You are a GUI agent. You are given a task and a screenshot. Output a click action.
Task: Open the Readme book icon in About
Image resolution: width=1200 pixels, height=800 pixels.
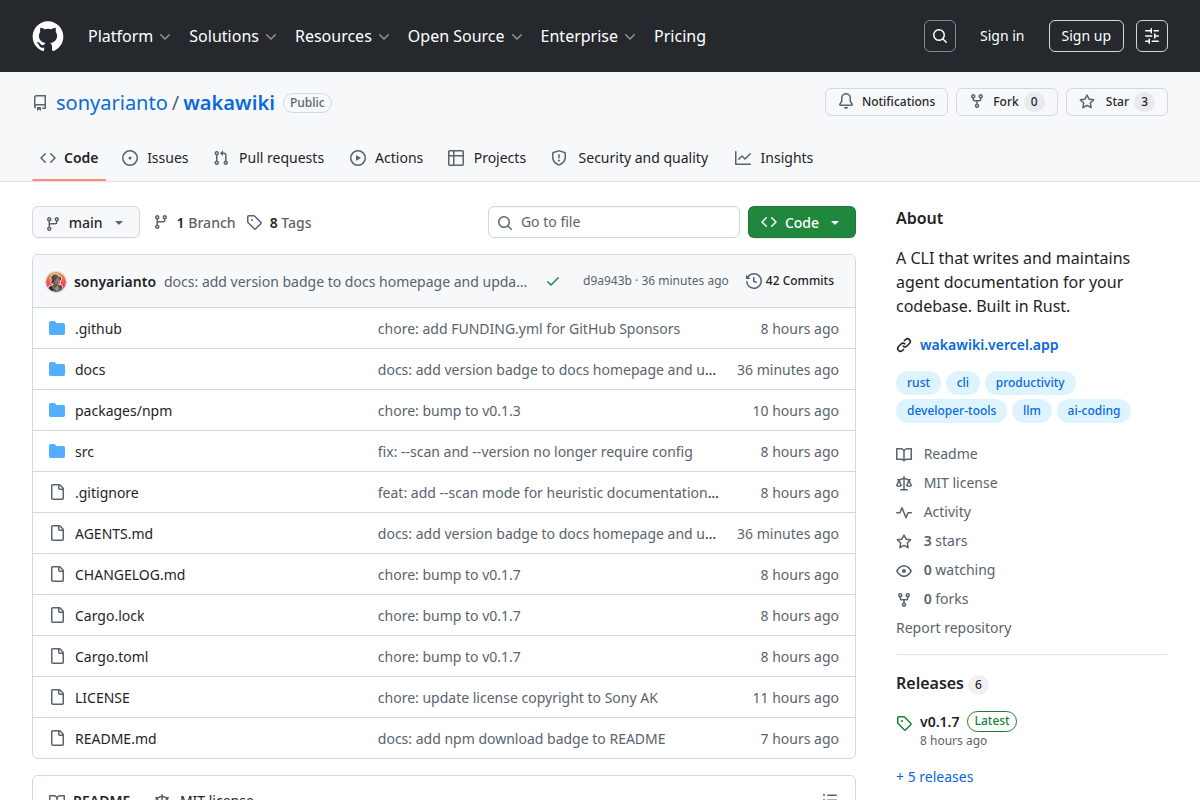pyautogui.click(x=904, y=454)
